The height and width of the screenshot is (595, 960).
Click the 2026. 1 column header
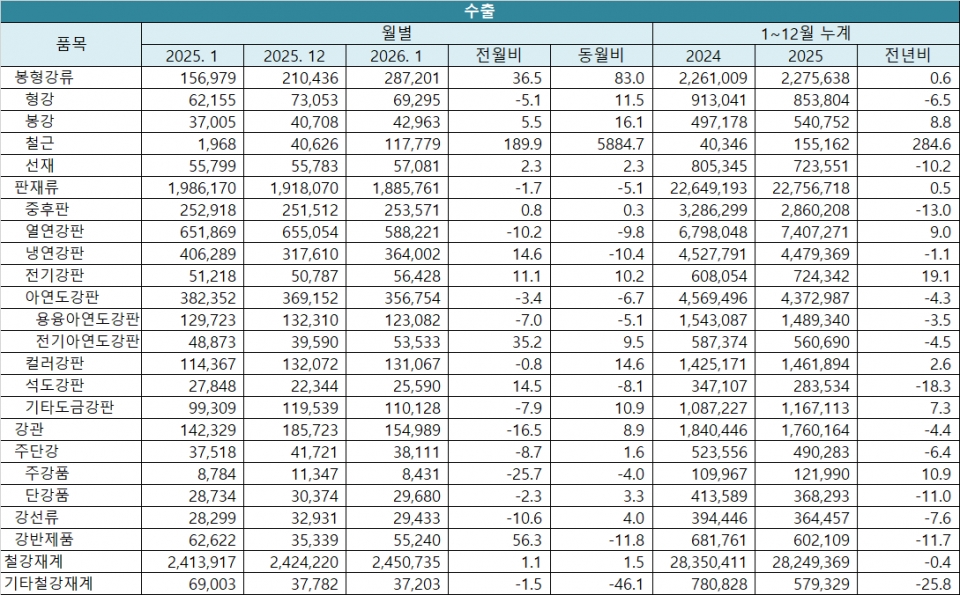point(396,55)
